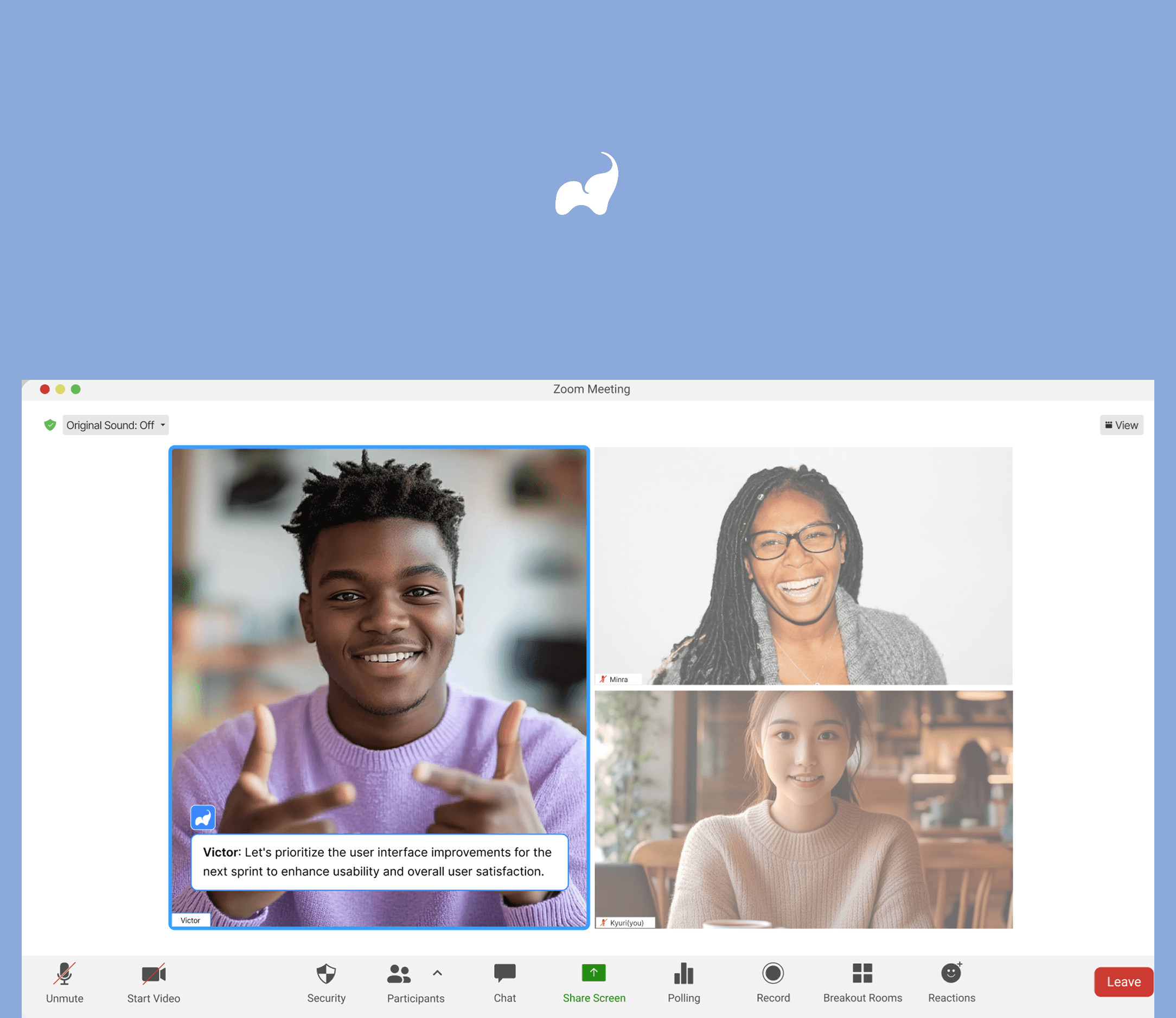Open the View layout menu
This screenshot has width=1176, height=1018.
point(1122,425)
